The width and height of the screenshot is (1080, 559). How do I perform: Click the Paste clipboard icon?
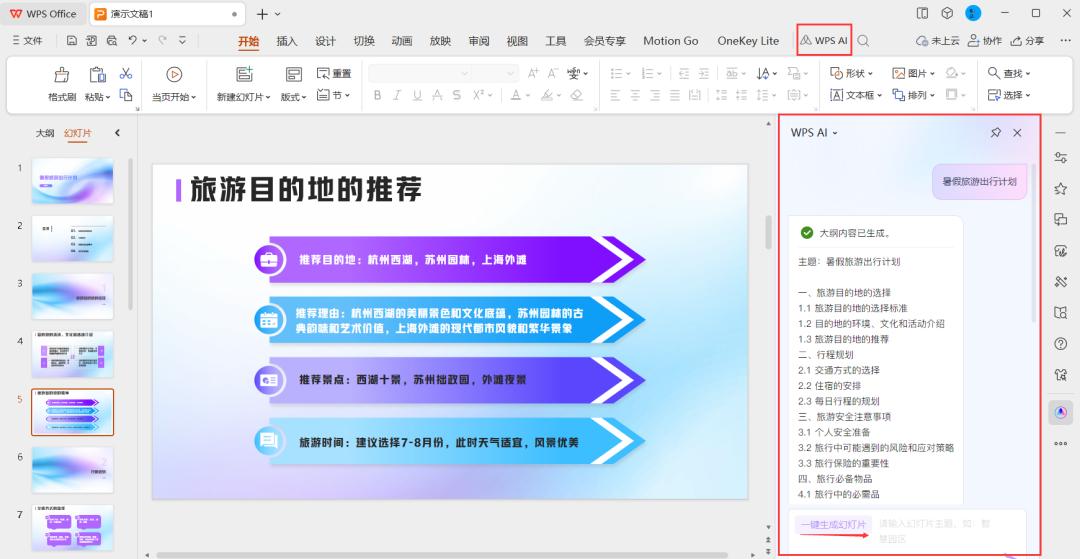(98, 74)
